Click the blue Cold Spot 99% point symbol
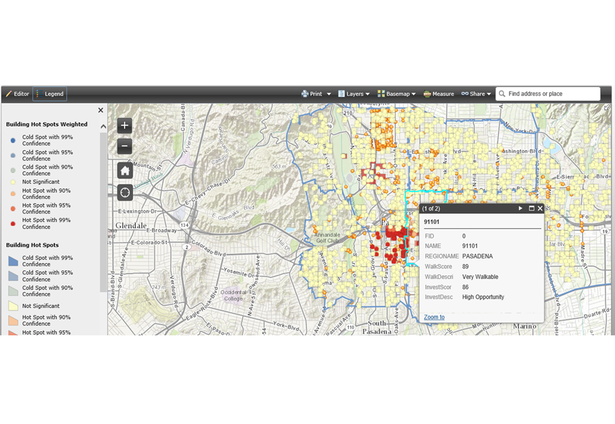The width and height of the screenshot is (615, 424). point(13,140)
